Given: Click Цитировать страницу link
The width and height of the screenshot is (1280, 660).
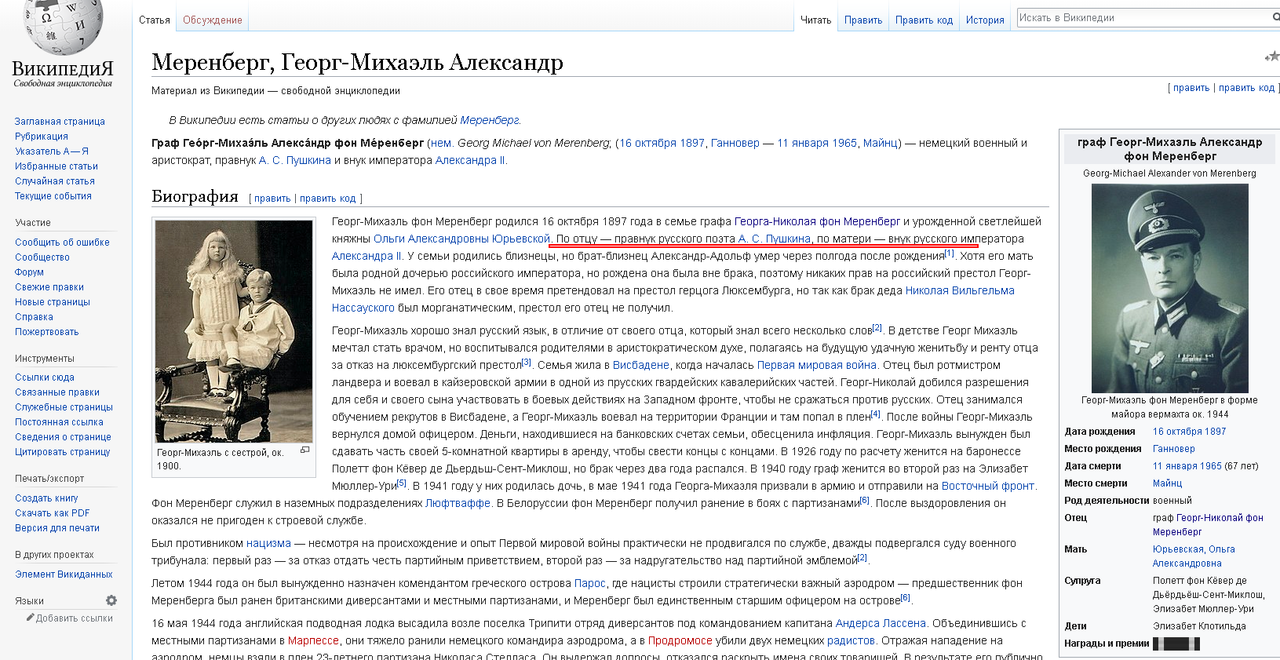Looking at the screenshot, I should pyautogui.click(x=62, y=452).
